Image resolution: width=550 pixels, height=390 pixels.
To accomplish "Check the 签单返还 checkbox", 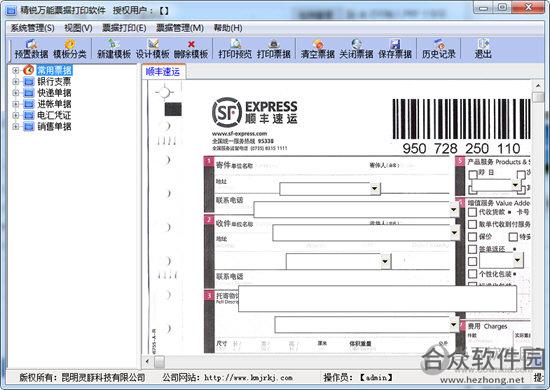I will [x=472, y=249].
